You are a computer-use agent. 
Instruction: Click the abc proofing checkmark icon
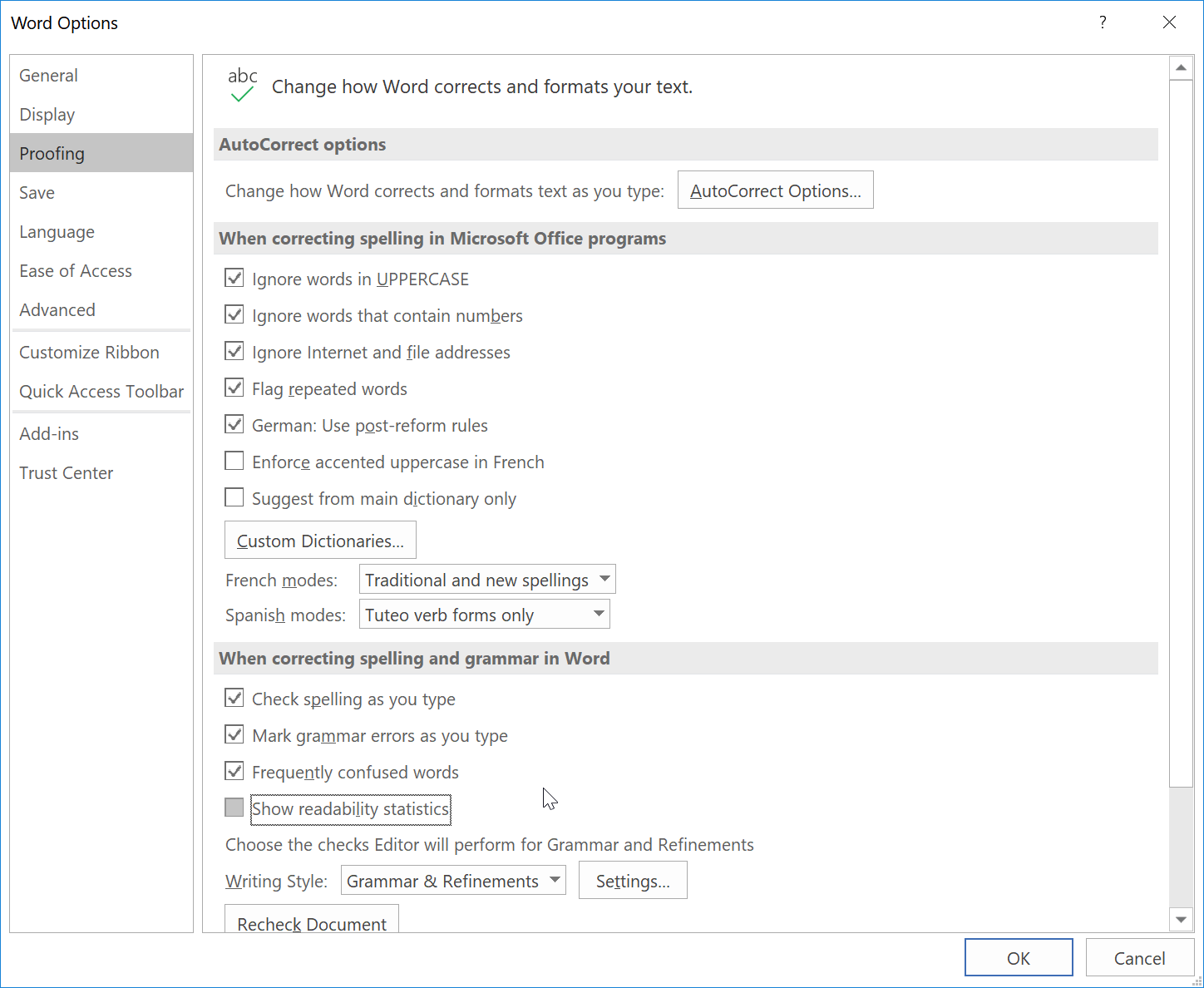[x=242, y=86]
